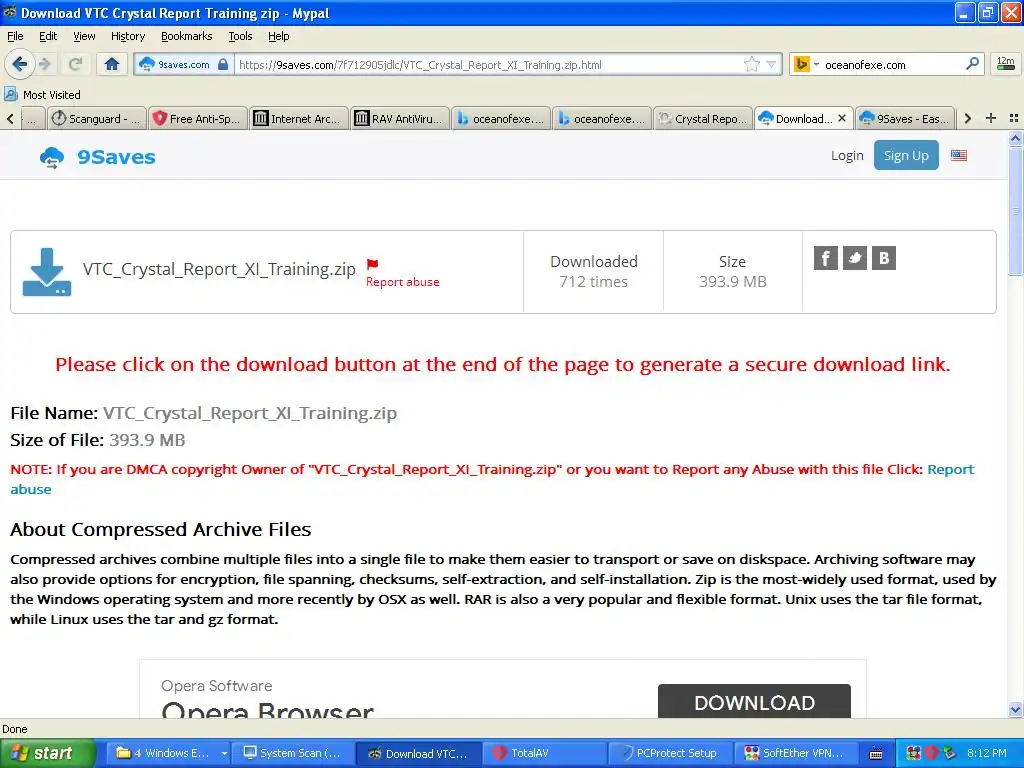1024x768 pixels.
Task: Close the current Download tab
Action: [842, 118]
